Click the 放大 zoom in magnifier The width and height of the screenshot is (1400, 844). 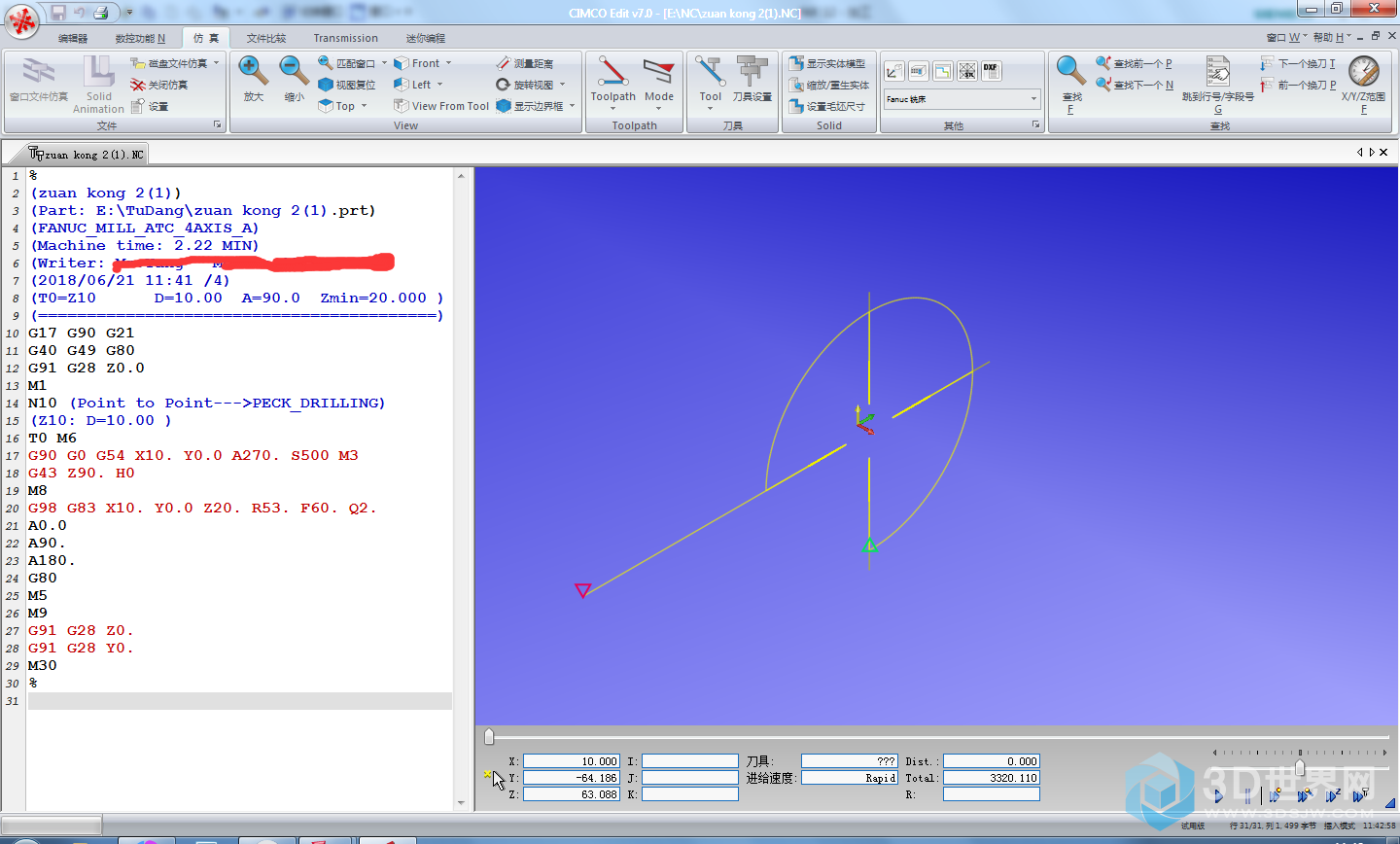point(254,78)
